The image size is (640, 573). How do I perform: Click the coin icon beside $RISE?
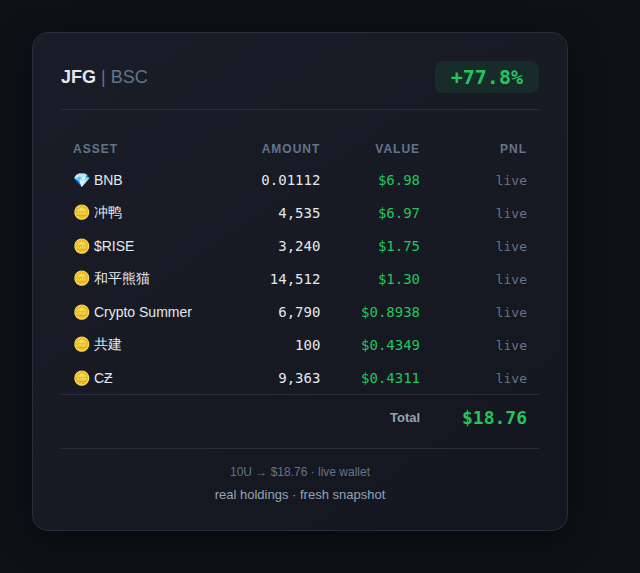pos(81,246)
